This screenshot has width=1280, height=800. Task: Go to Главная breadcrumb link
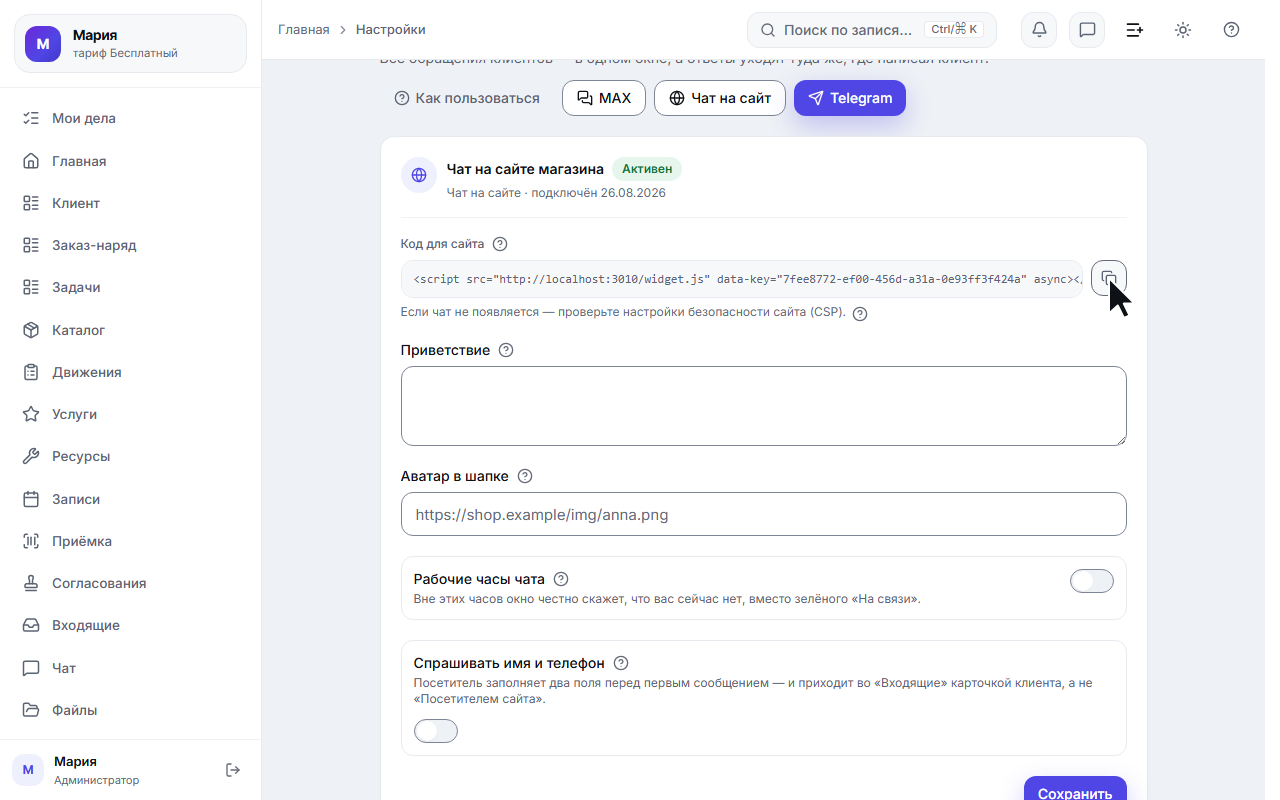point(304,30)
